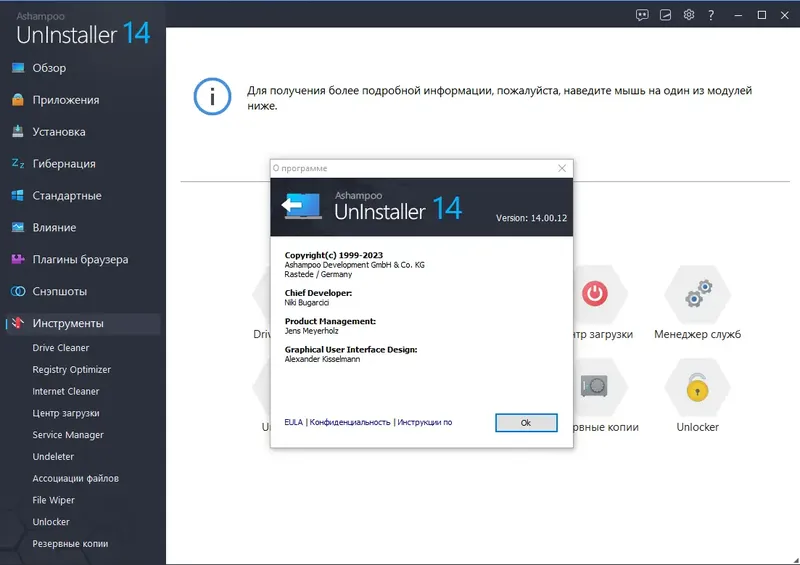
Task: Click the Влияние chart icon in sidebar
Action: 18,227
